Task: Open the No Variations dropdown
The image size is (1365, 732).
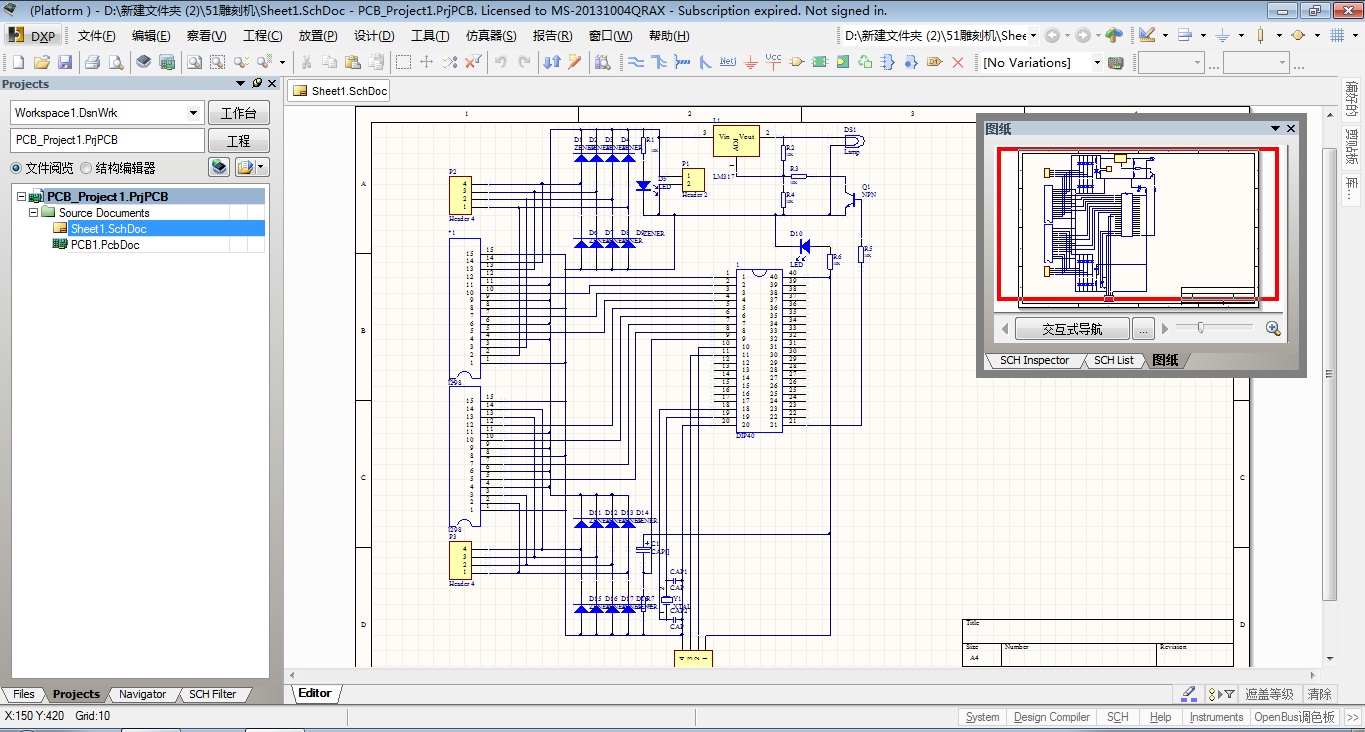Action: point(1096,62)
